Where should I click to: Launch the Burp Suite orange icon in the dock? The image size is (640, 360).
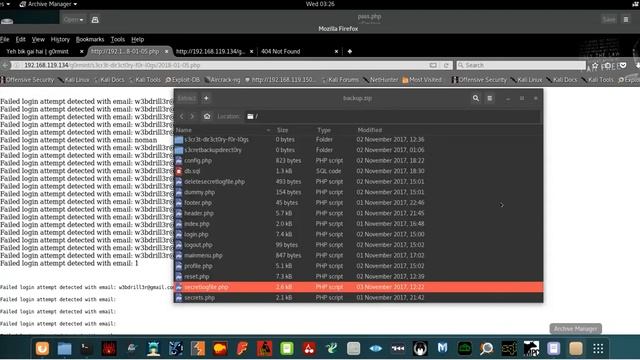pos(198,349)
